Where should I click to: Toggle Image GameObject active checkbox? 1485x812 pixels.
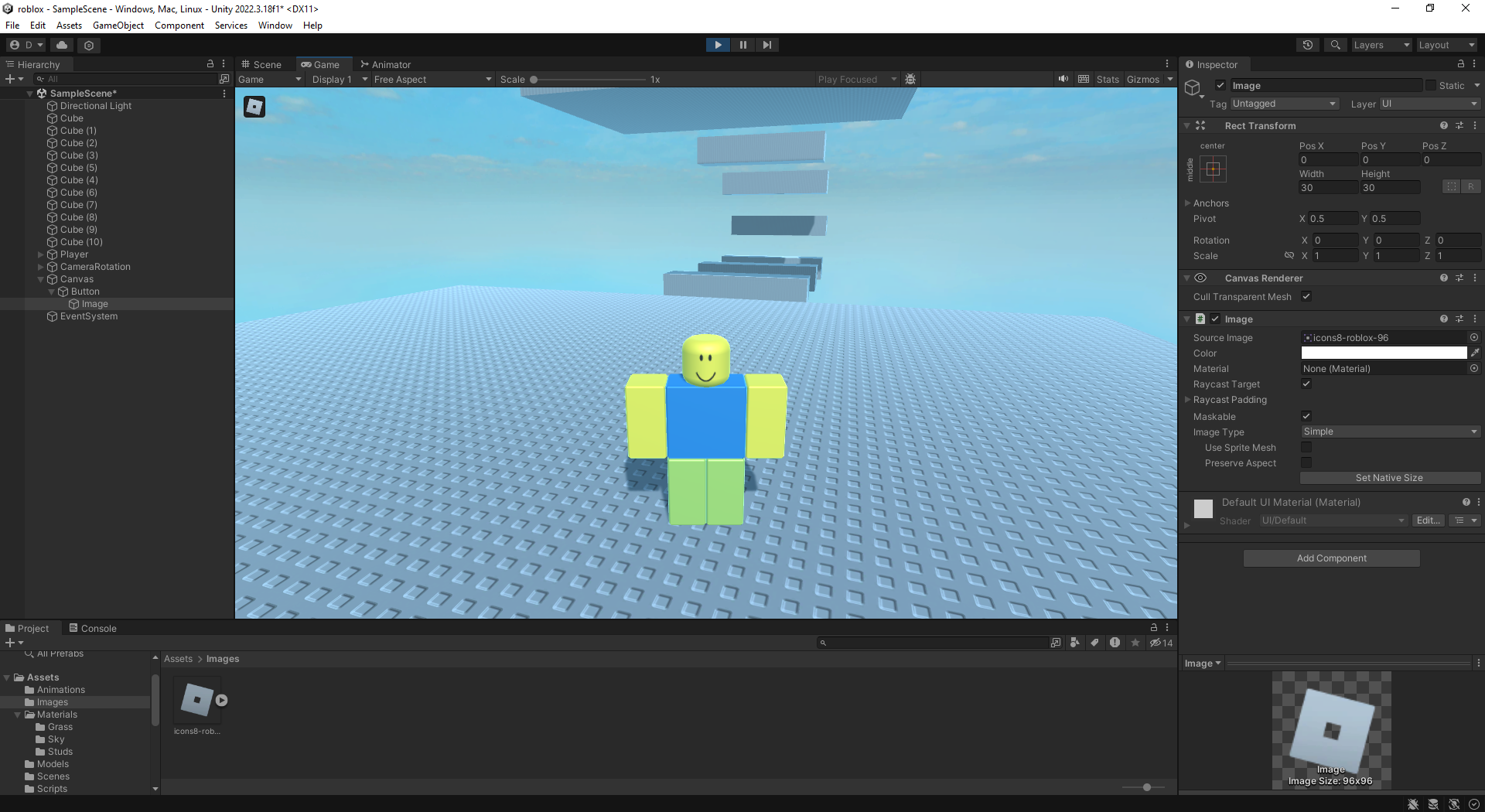(x=1220, y=85)
